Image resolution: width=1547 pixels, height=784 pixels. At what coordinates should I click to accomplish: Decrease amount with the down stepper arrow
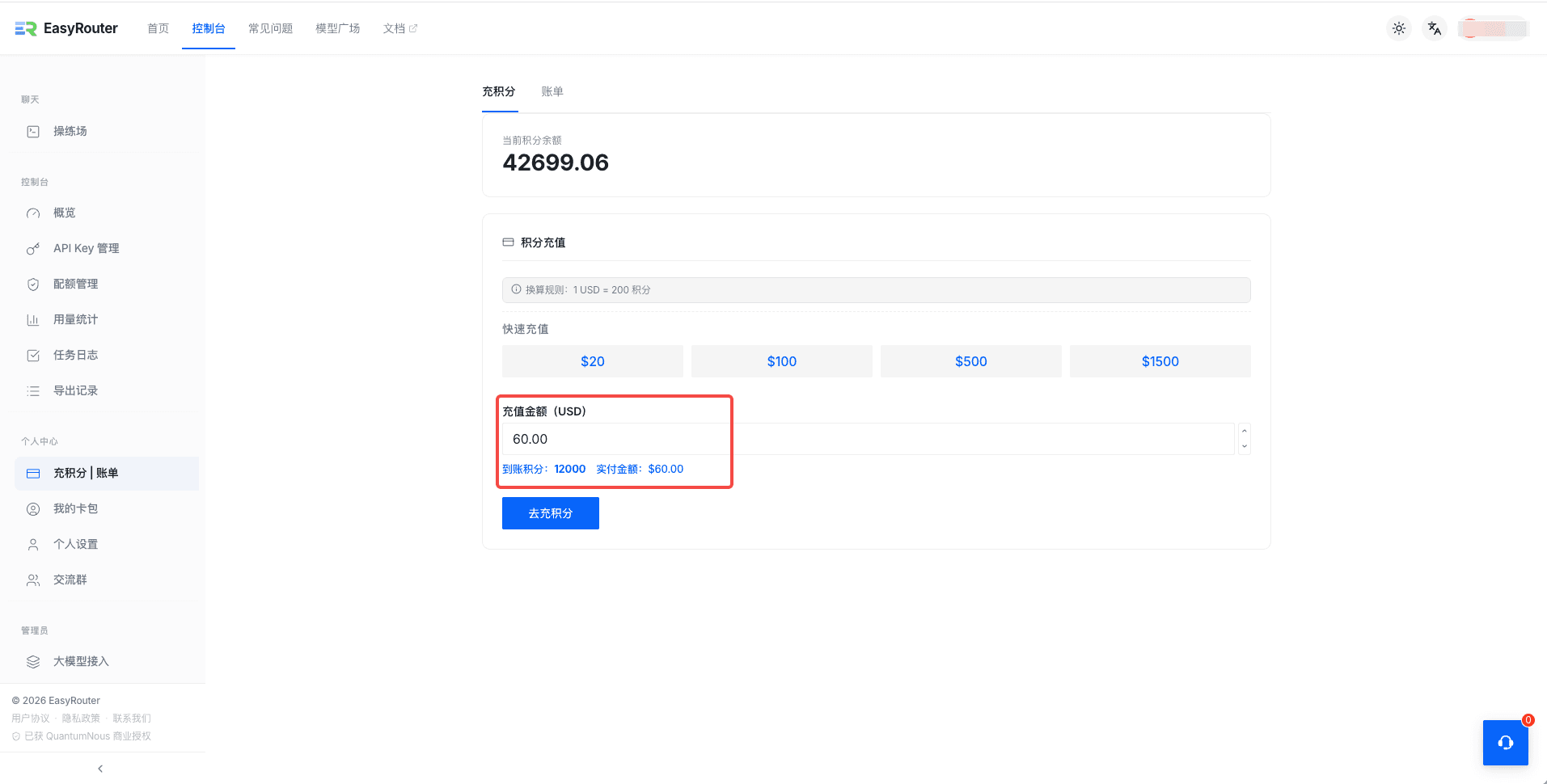pos(1245,447)
